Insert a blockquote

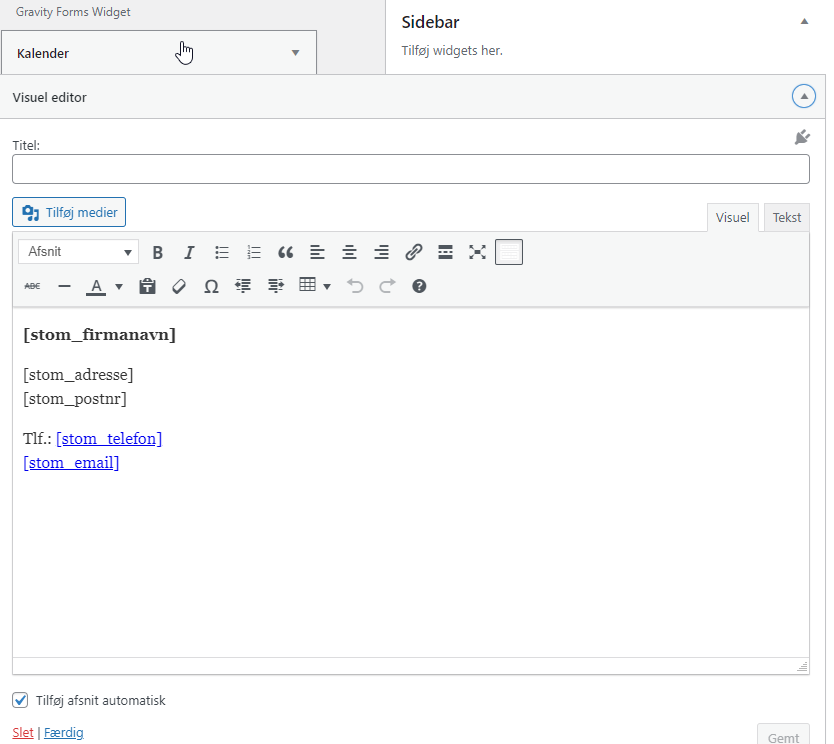(x=285, y=252)
